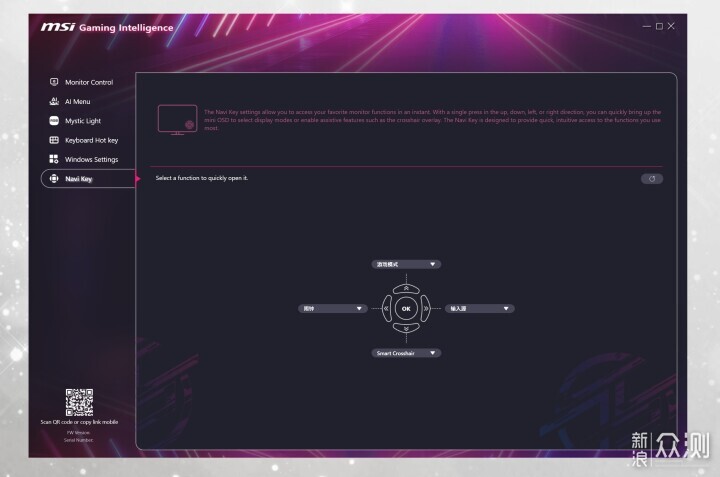The image size is (720, 477).
Task: Open the AI Menu section
Action: click(x=70, y=101)
